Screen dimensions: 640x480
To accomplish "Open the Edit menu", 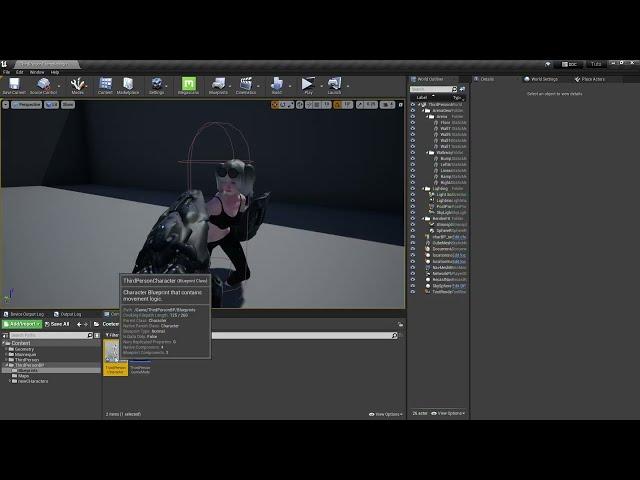I will tap(20, 72).
